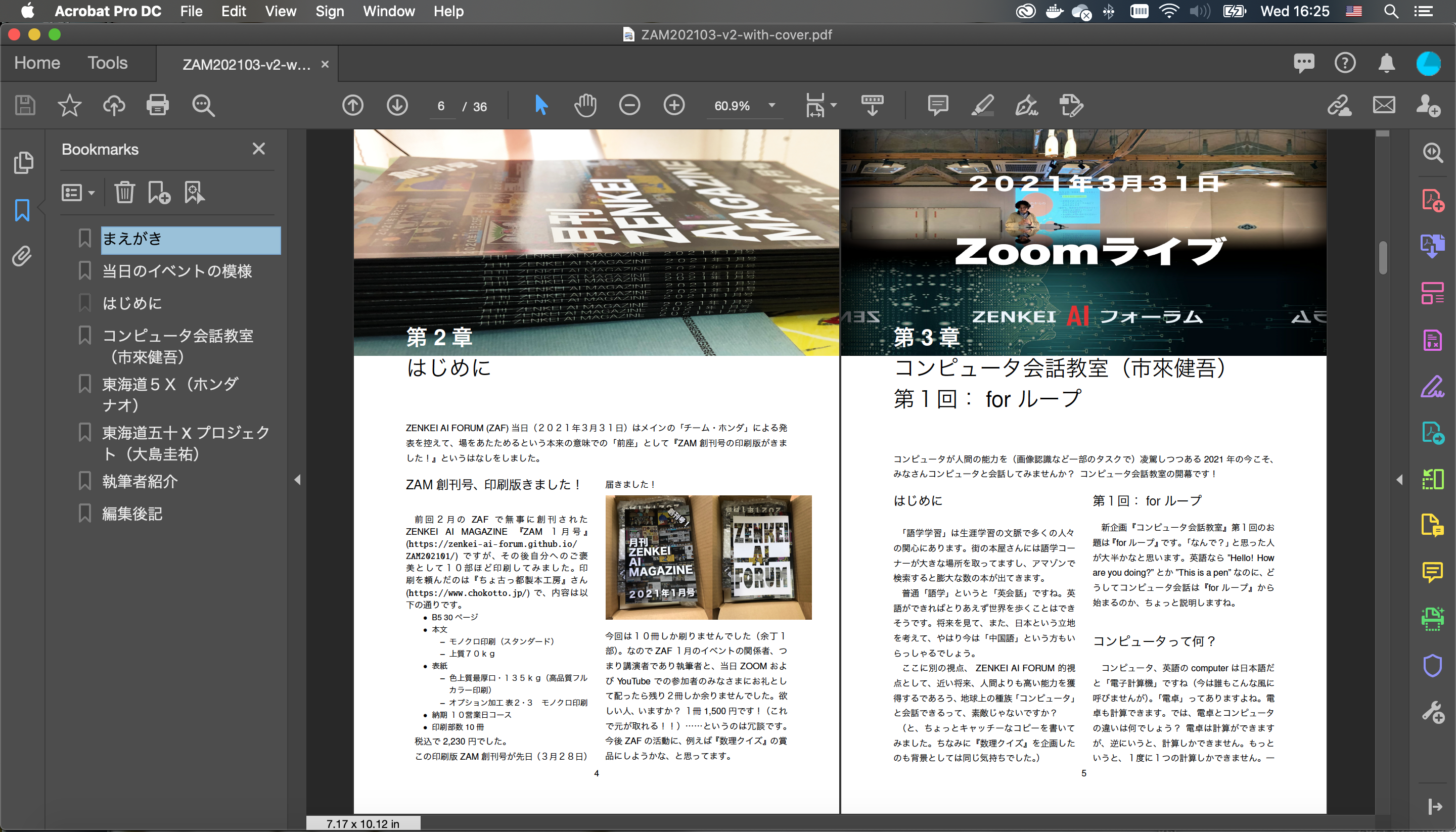Click the scrolling mode keyboard icon
Screen dimensions: 1456x832
(x=872, y=106)
